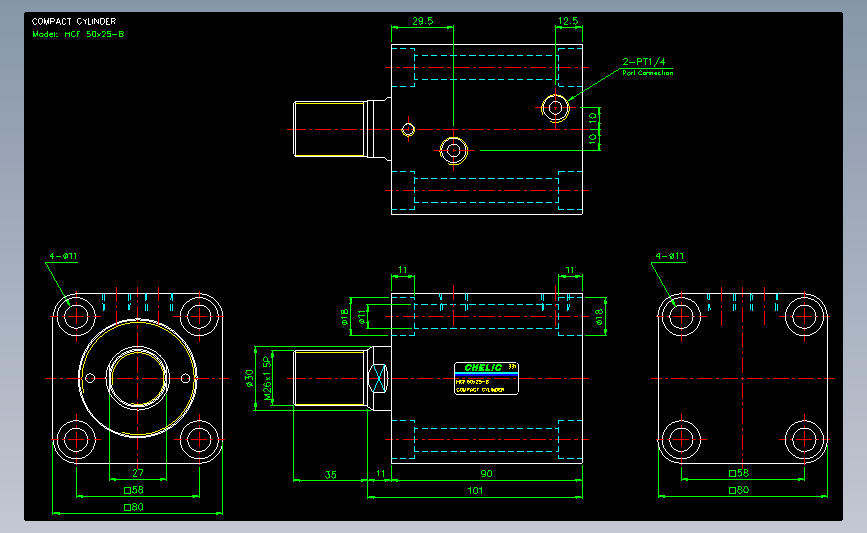
Task: Pick the "11" dimension between 35 and 90
Action: point(380,473)
